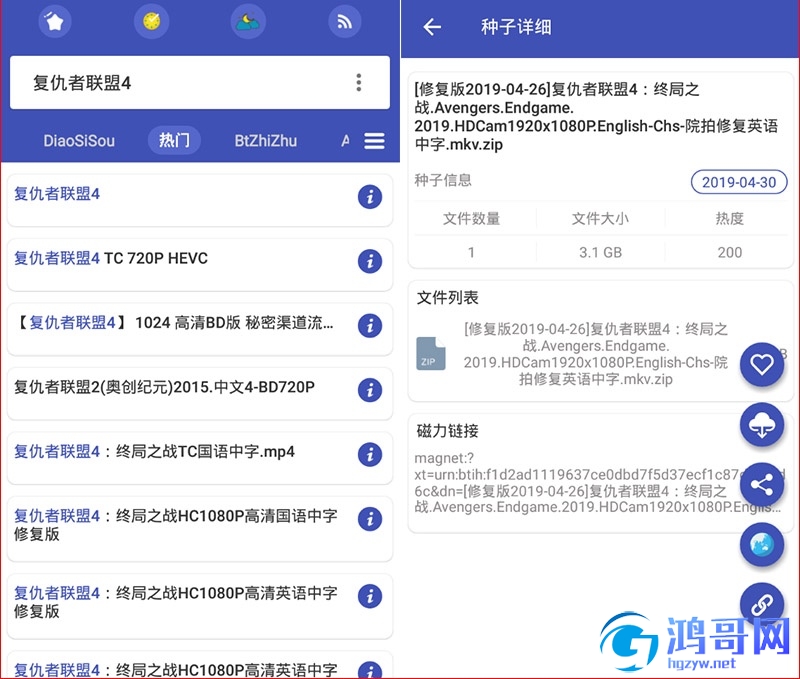Click the 热度 value 200

pos(730,253)
